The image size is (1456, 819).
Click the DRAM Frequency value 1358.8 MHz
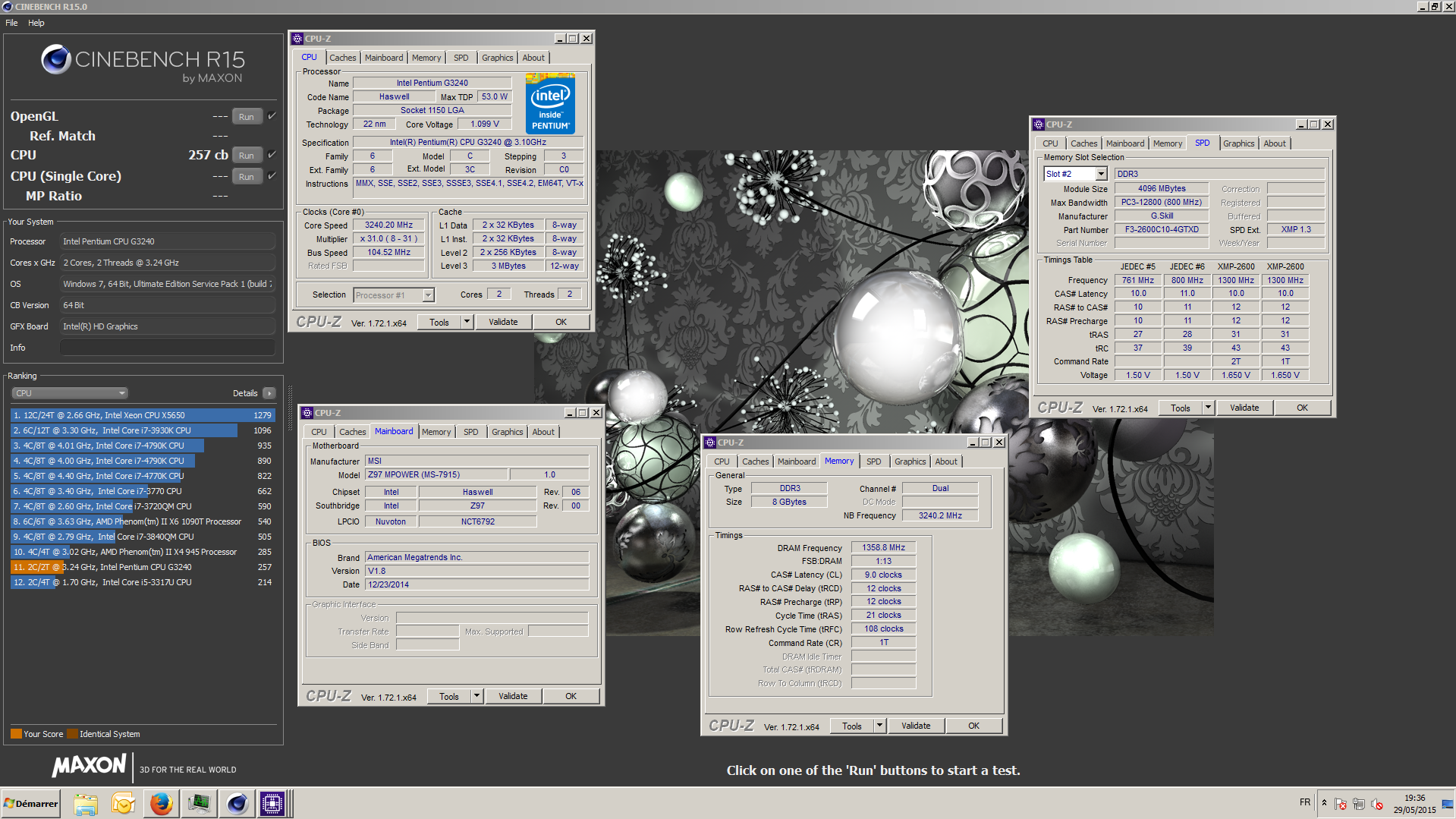pos(883,548)
